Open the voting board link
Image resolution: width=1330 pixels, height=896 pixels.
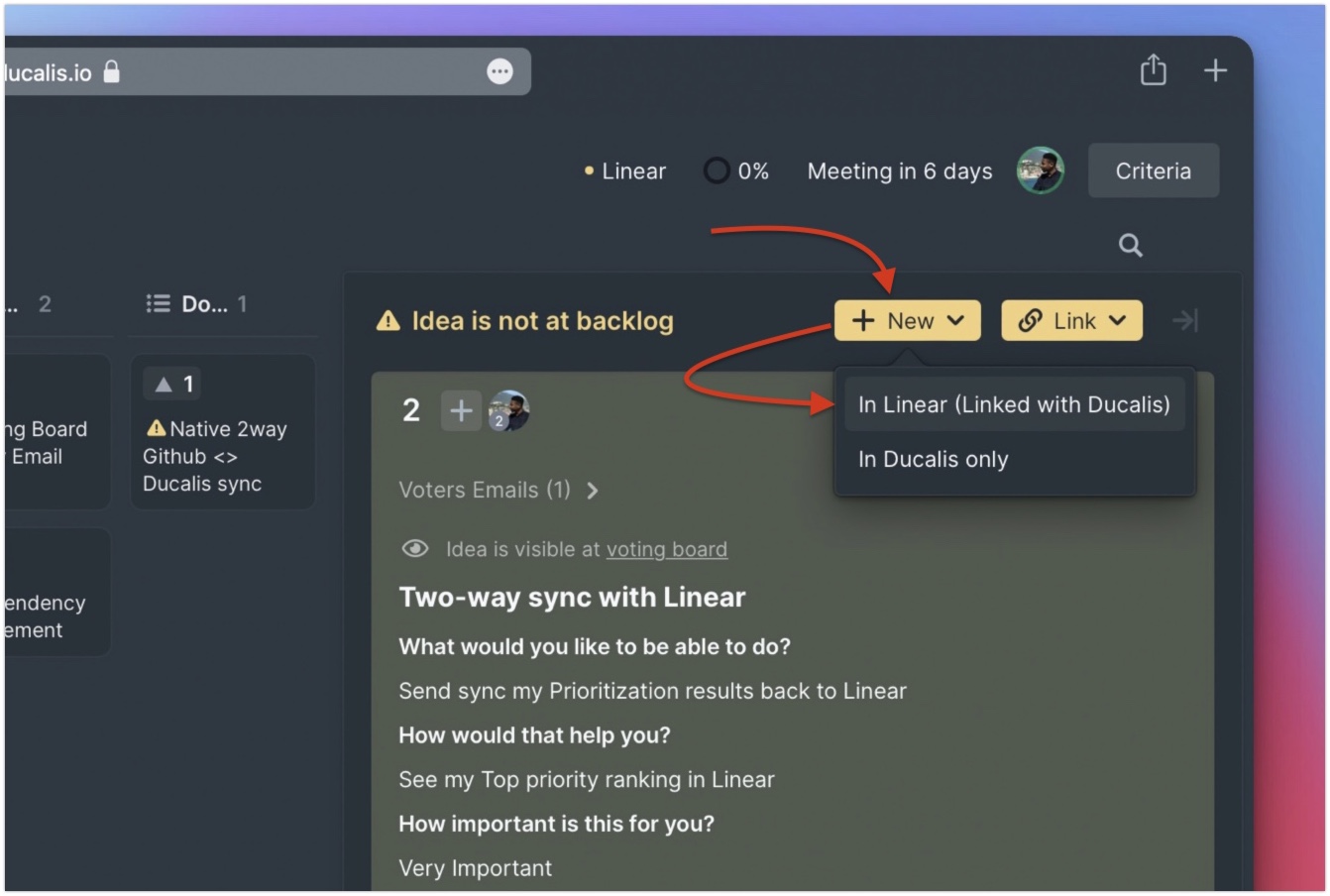(x=667, y=549)
